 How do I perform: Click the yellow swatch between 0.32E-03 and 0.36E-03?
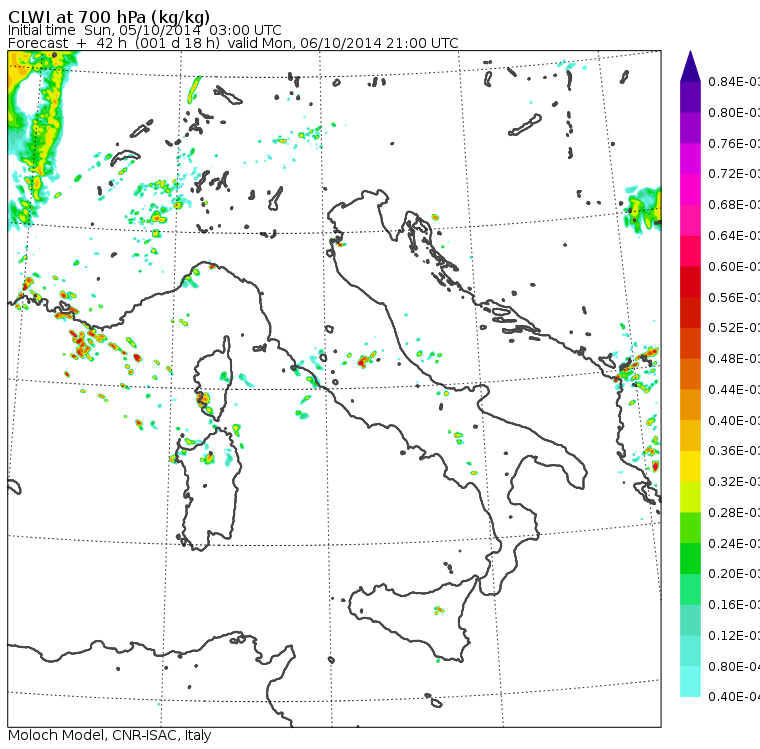click(x=690, y=466)
